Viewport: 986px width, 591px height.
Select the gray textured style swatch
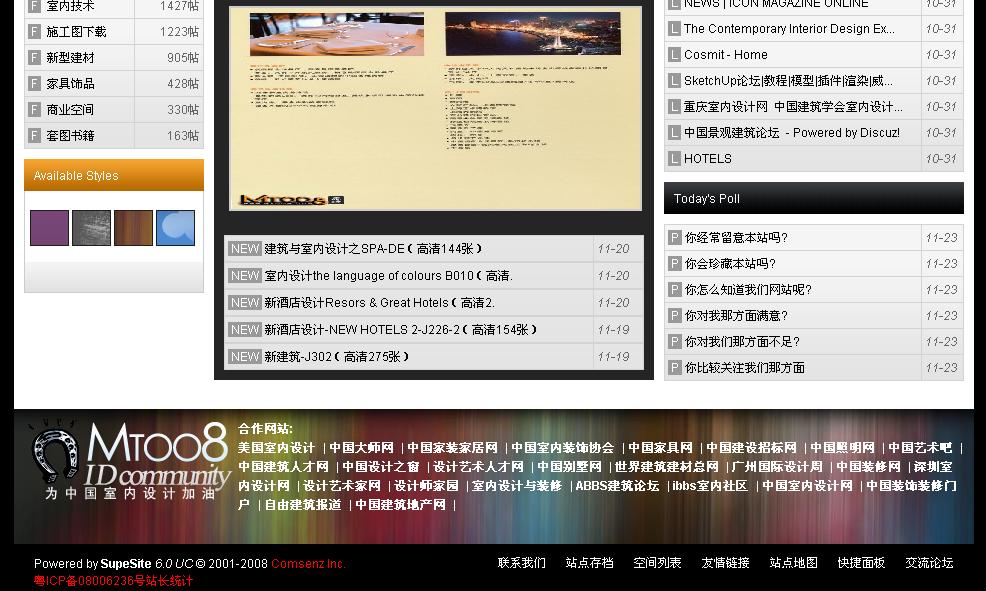click(x=91, y=228)
